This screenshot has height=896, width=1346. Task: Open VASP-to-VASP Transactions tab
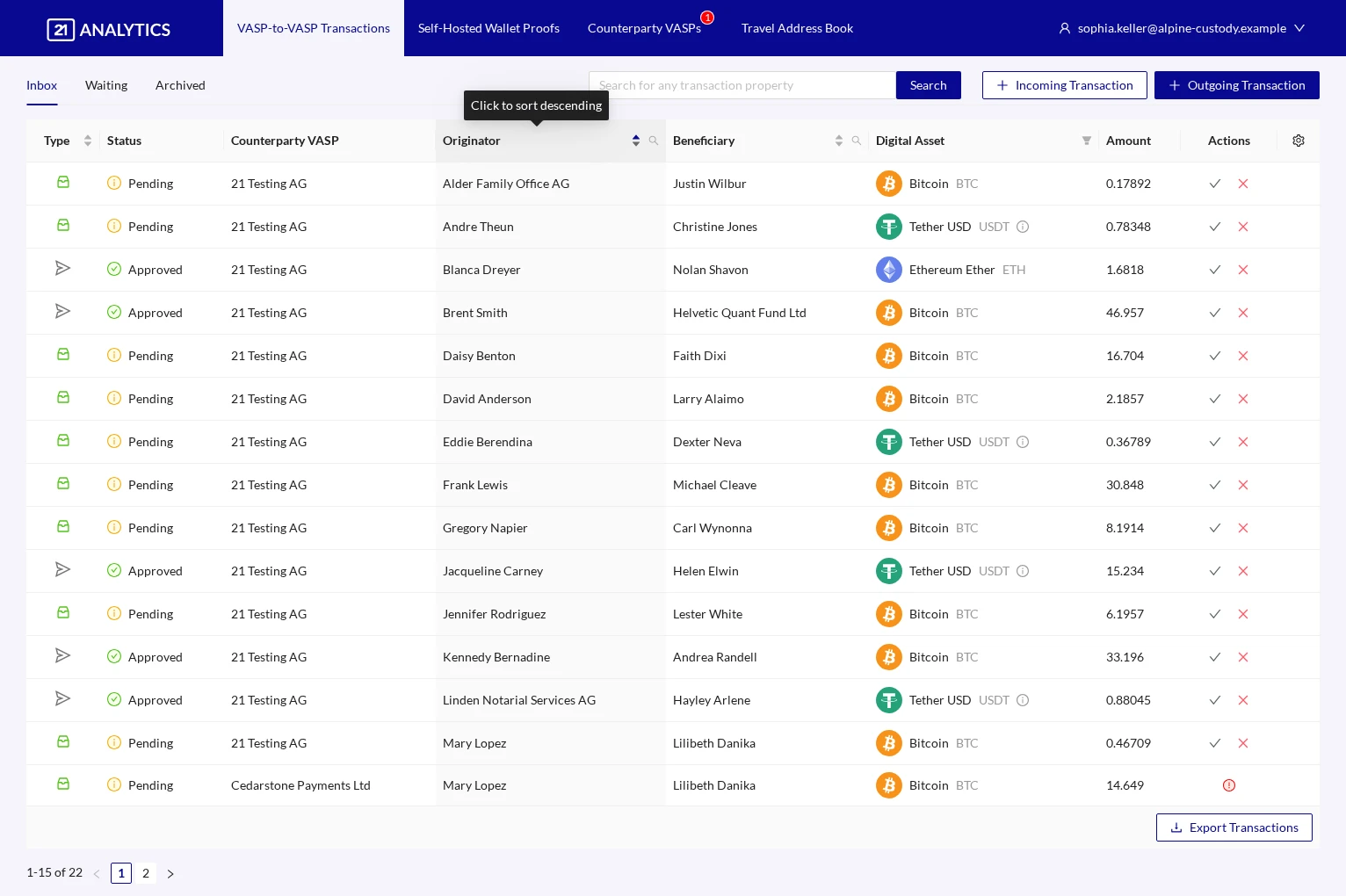314,28
